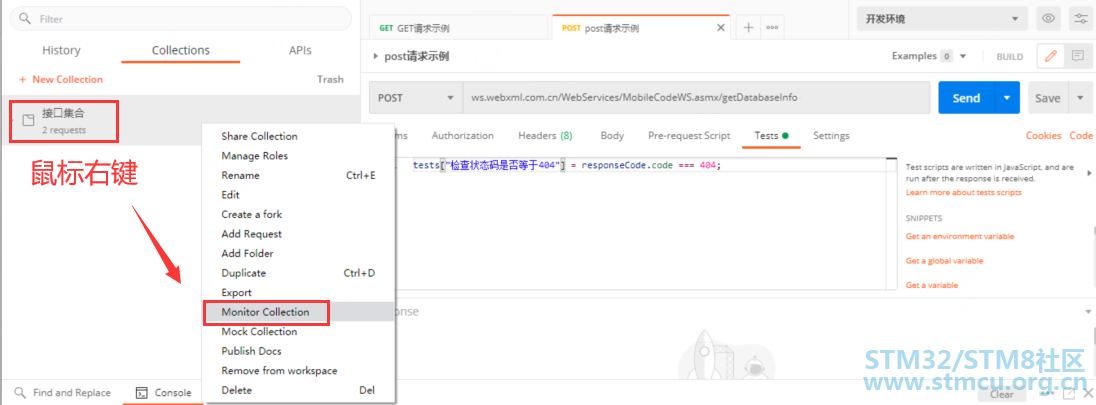Switch to the APIs tab

[x=300, y=50]
